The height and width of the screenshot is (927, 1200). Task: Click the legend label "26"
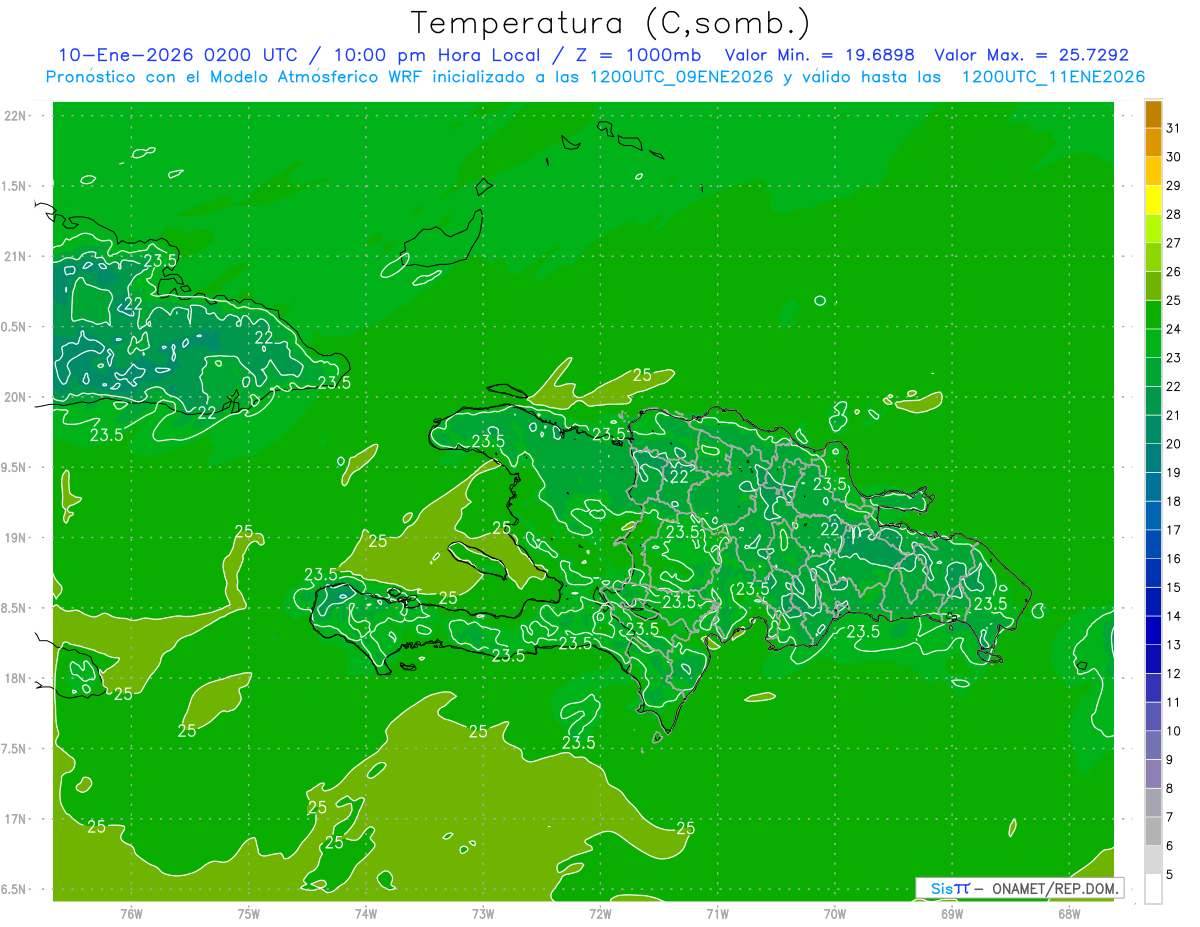tap(1174, 272)
